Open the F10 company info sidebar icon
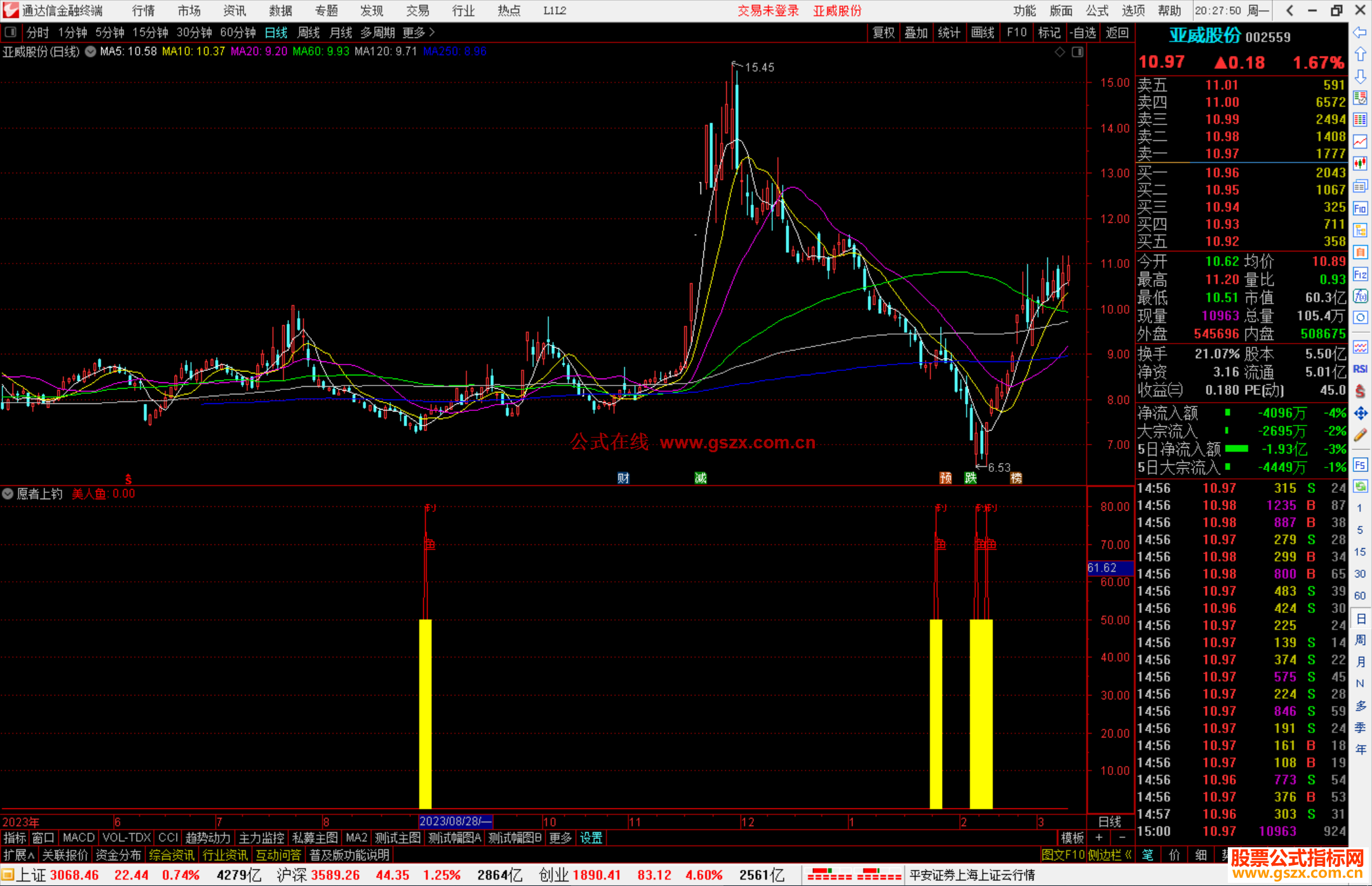The image size is (1372, 886). pyautogui.click(x=1360, y=208)
